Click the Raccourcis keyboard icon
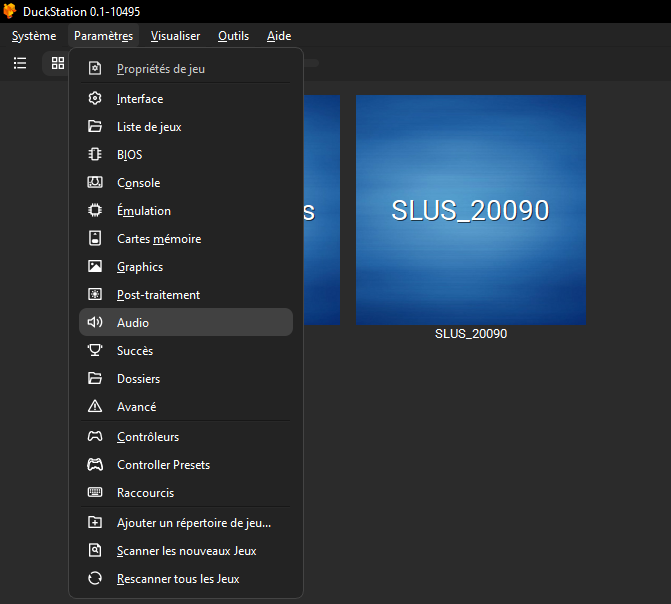671x604 pixels. coord(95,492)
